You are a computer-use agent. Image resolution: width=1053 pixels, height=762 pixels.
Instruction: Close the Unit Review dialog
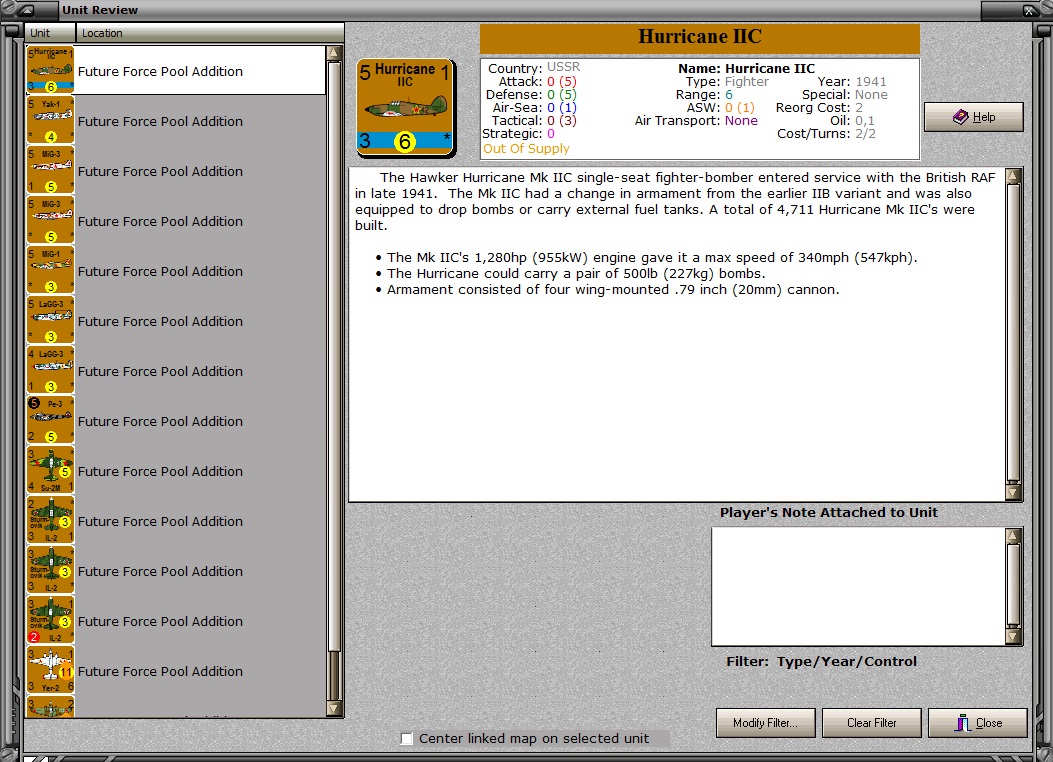tap(978, 723)
